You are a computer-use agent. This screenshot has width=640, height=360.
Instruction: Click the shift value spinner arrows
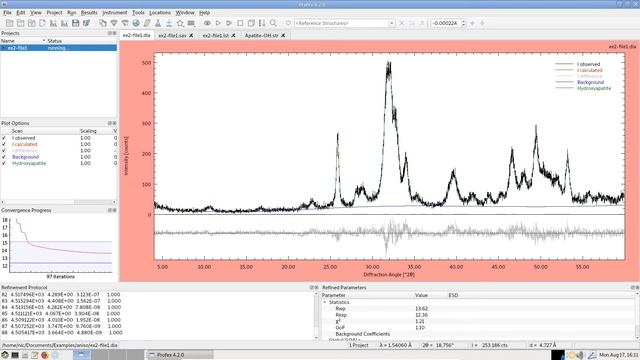point(463,23)
